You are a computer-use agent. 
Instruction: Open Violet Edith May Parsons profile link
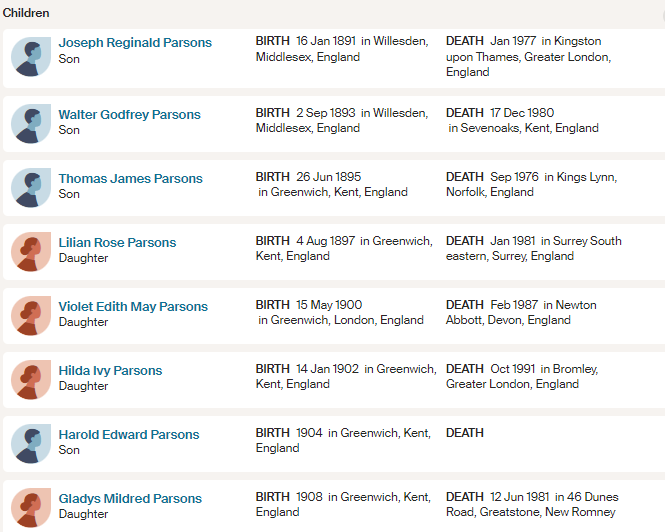tap(133, 307)
